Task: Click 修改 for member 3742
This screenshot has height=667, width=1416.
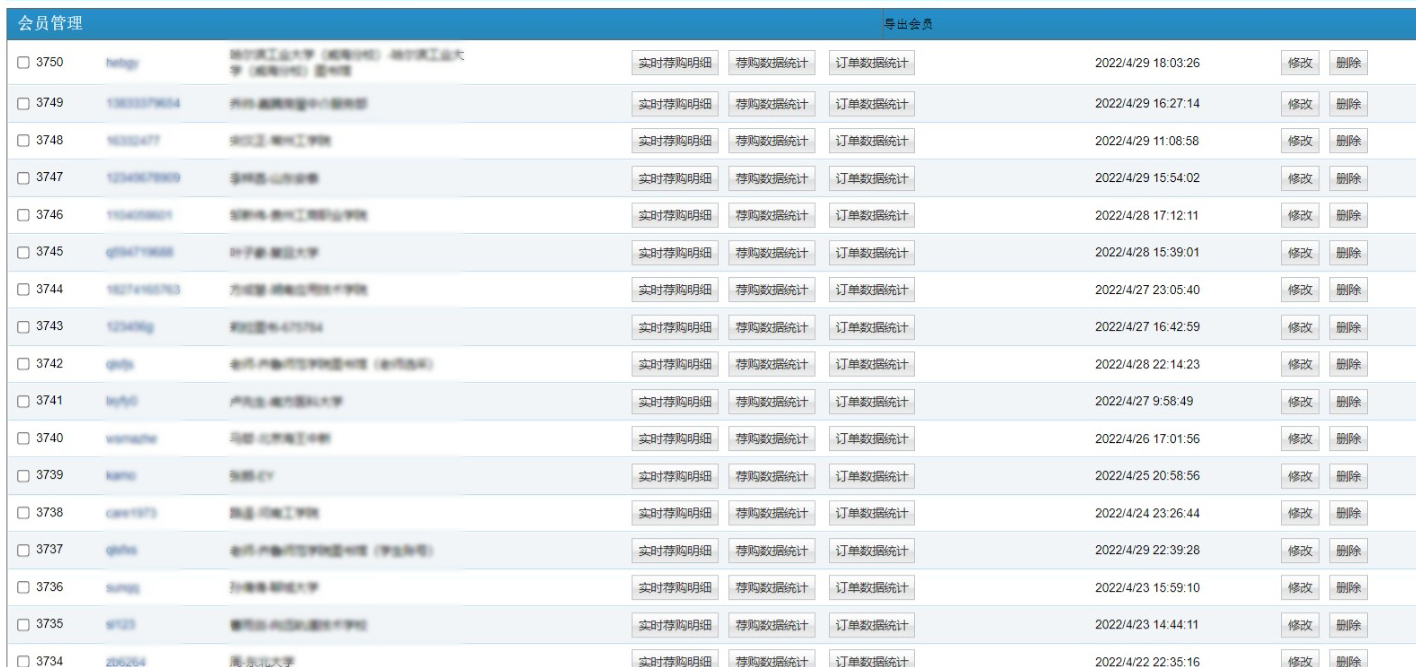Action: coord(1299,365)
